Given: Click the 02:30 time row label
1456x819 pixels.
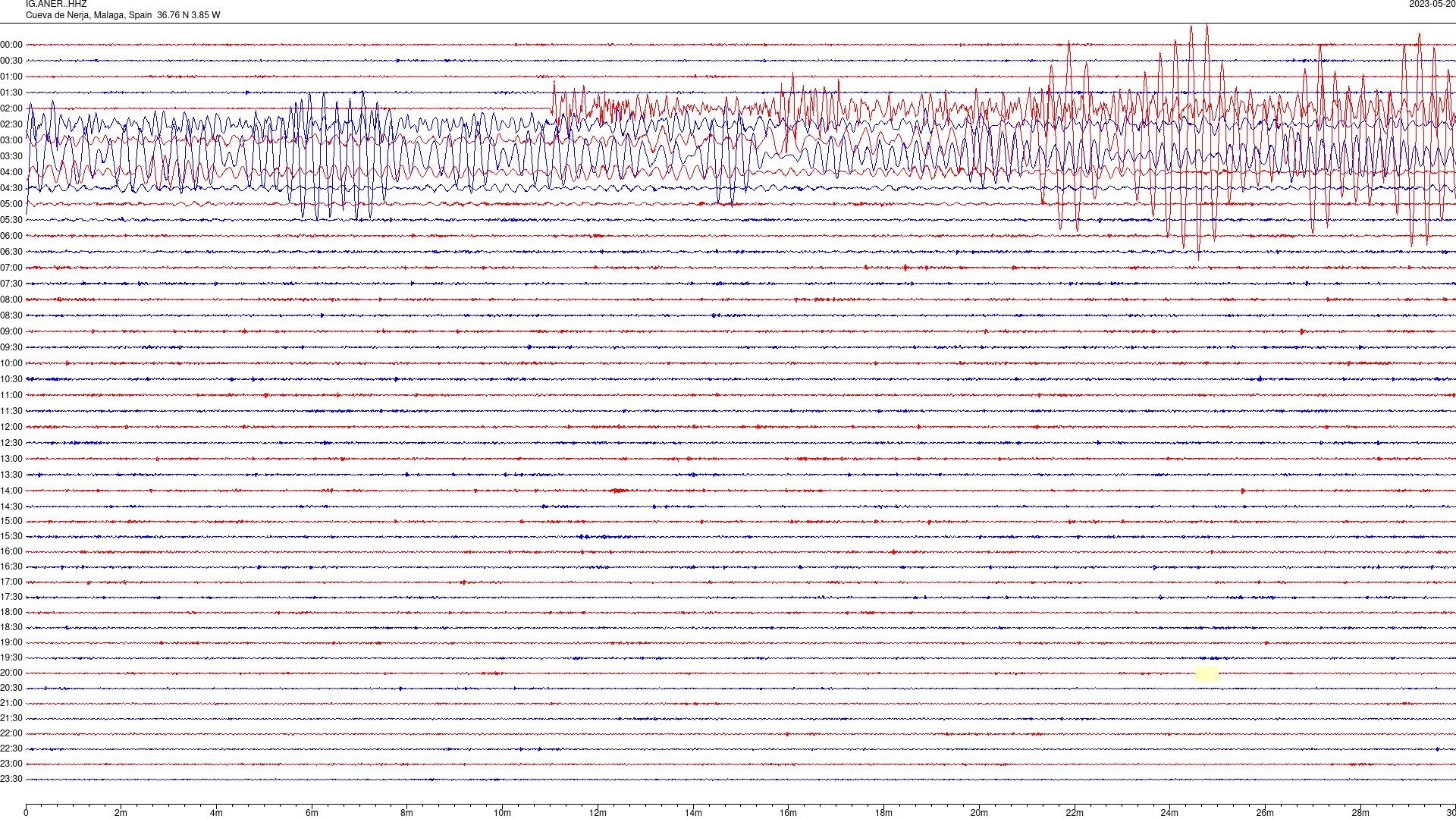Looking at the screenshot, I should tap(11, 124).
